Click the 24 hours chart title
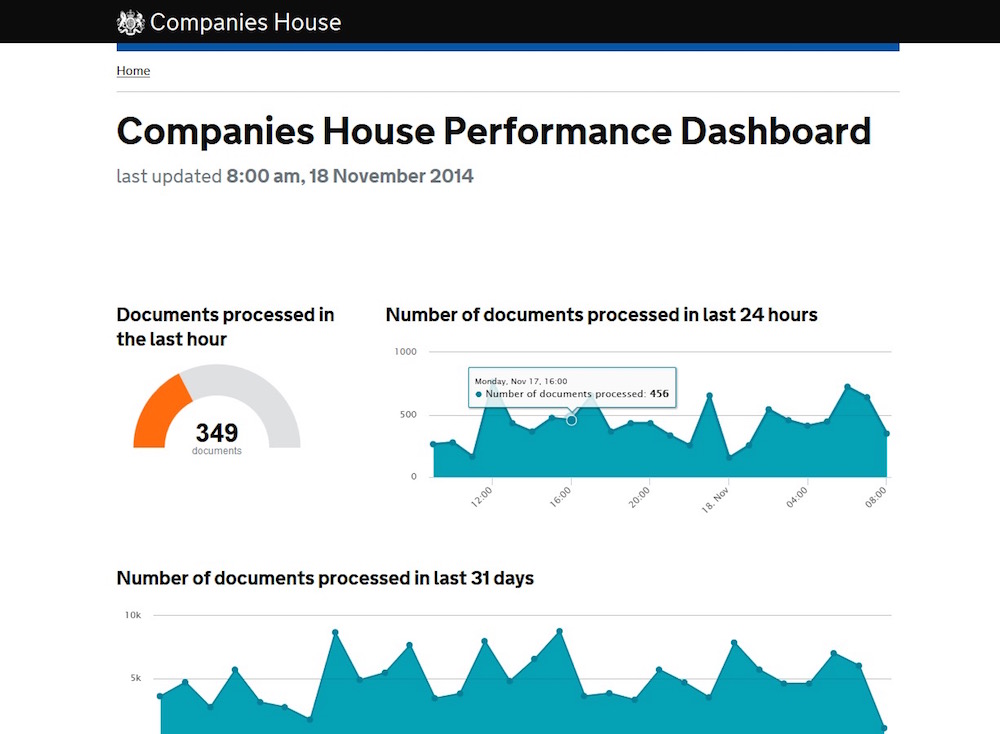The image size is (1000, 734). point(602,314)
